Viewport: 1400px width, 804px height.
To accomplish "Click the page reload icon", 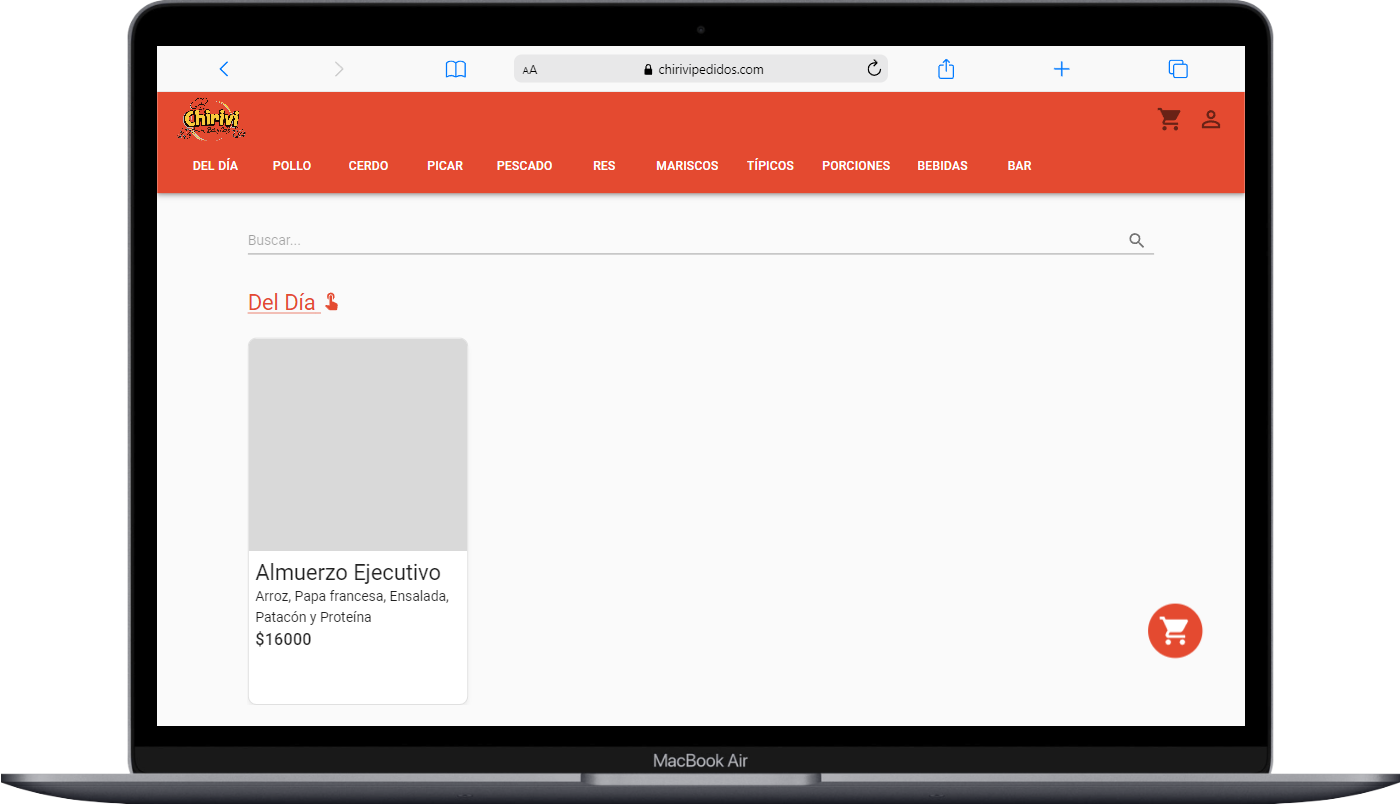I will tap(873, 69).
